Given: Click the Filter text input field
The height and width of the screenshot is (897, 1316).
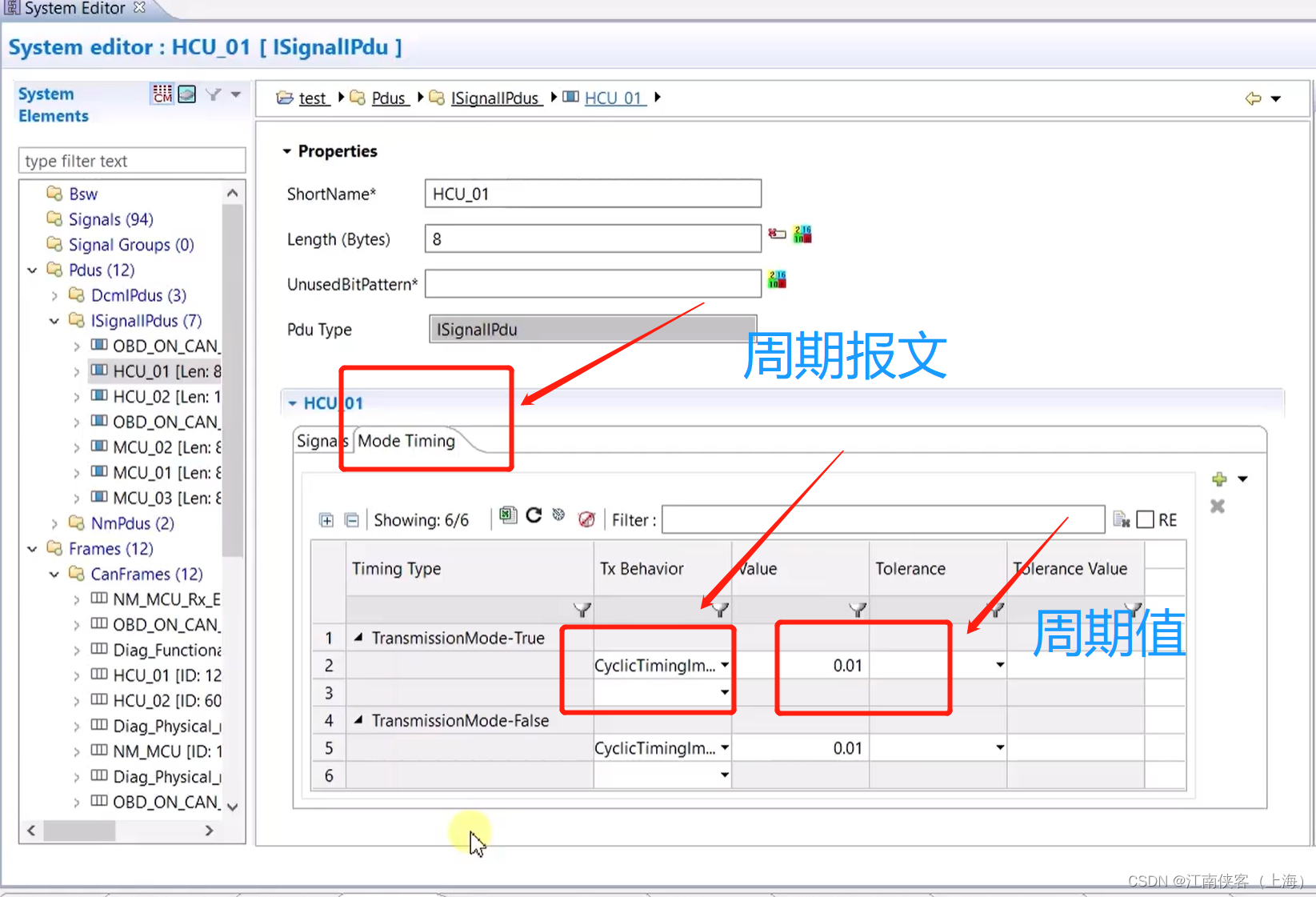Looking at the screenshot, I should point(883,520).
